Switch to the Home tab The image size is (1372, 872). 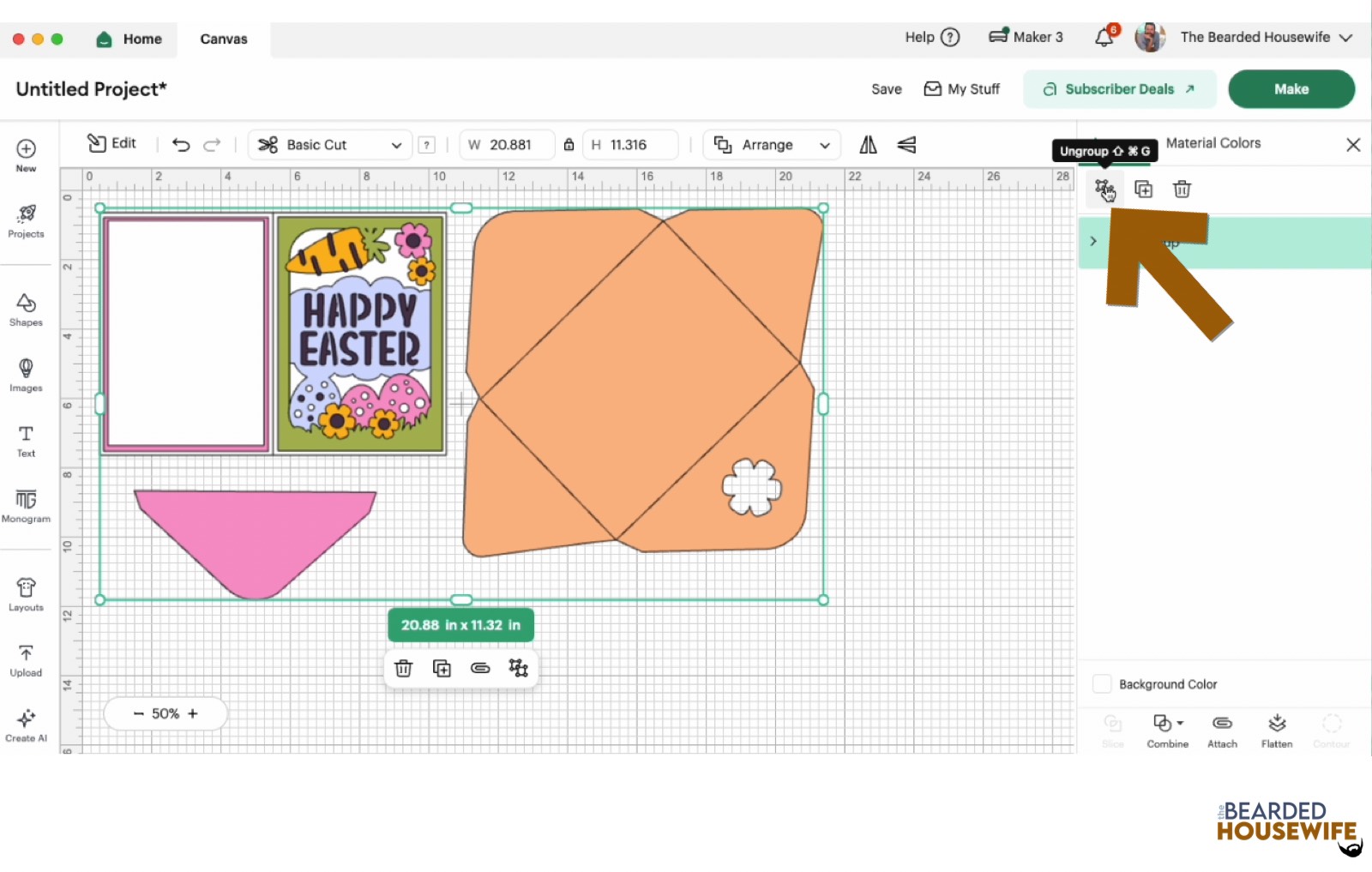(129, 39)
